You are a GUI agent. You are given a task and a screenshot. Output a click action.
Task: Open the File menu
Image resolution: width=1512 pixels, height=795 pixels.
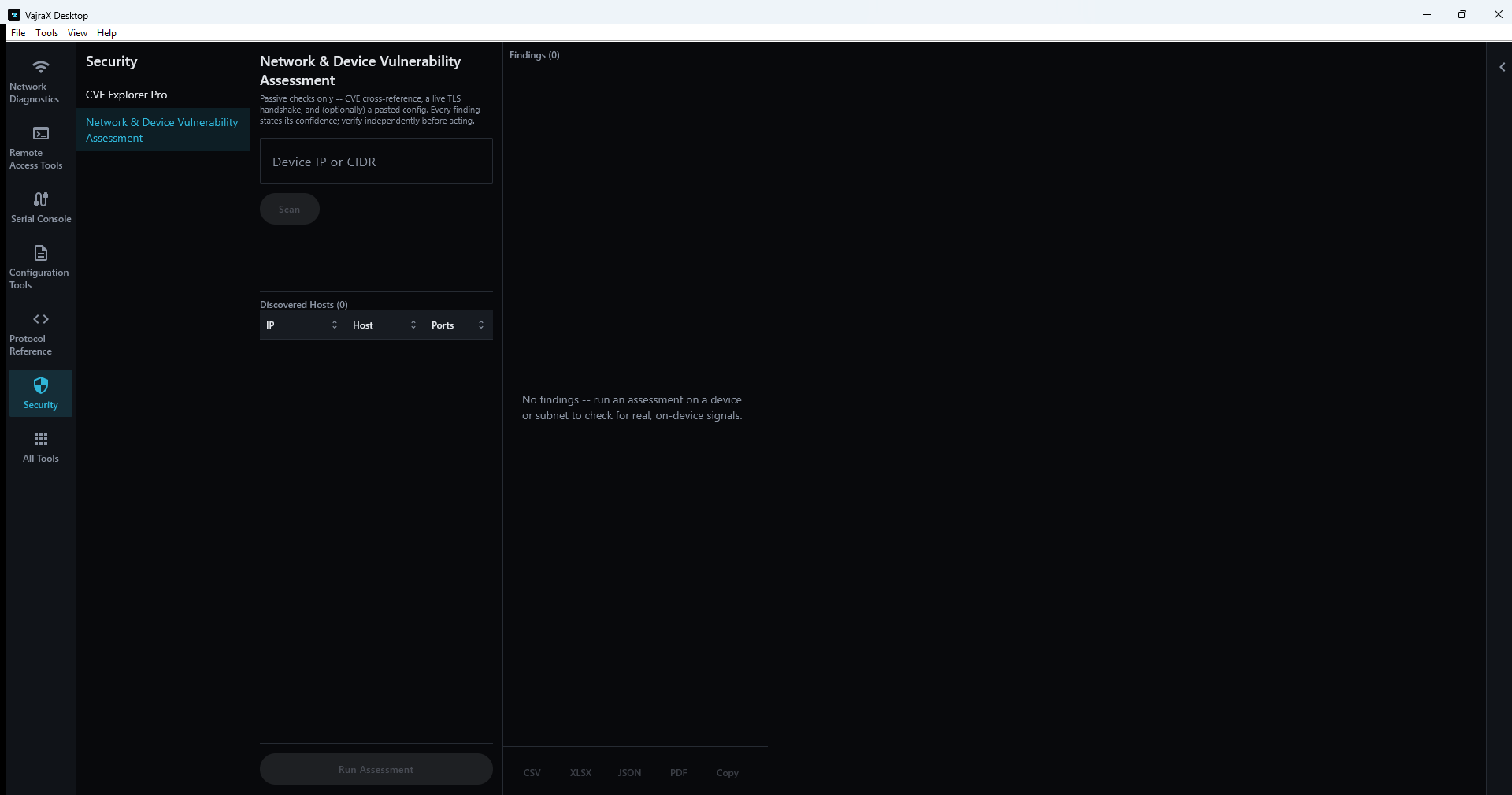[x=18, y=33]
